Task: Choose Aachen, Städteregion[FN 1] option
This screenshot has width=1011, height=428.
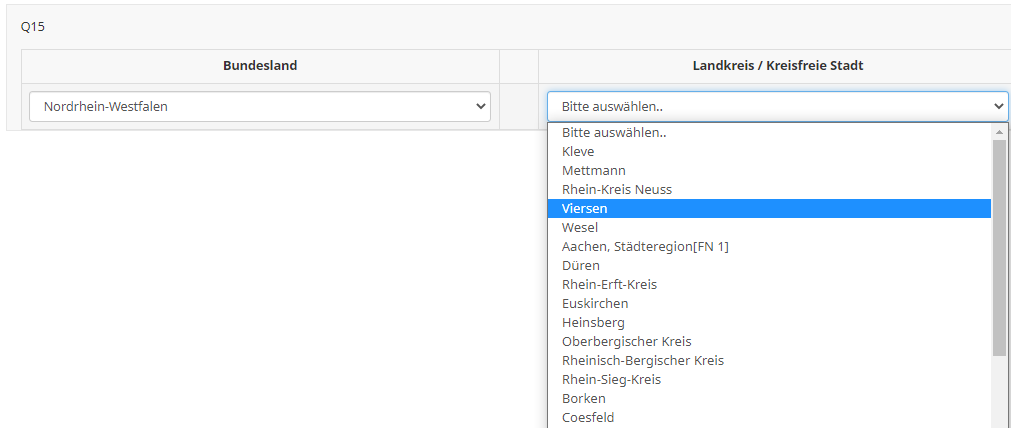Action: pyautogui.click(x=645, y=246)
